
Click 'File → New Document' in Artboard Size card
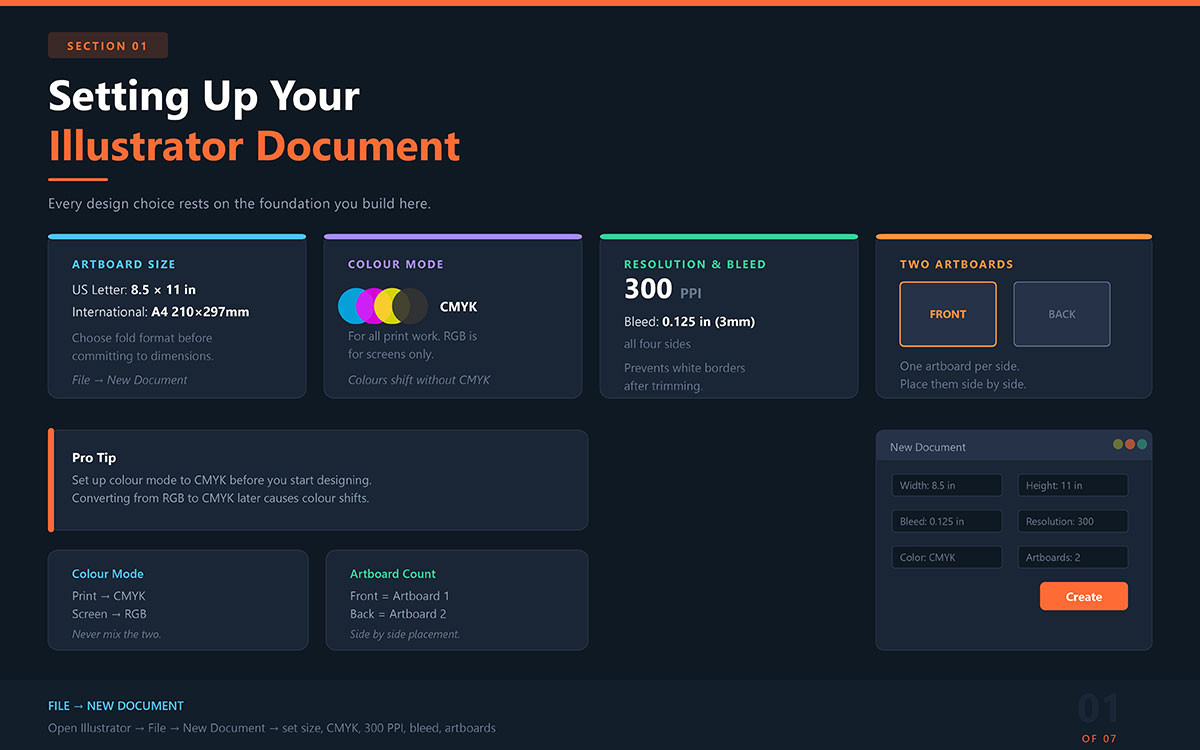click(130, 380)
